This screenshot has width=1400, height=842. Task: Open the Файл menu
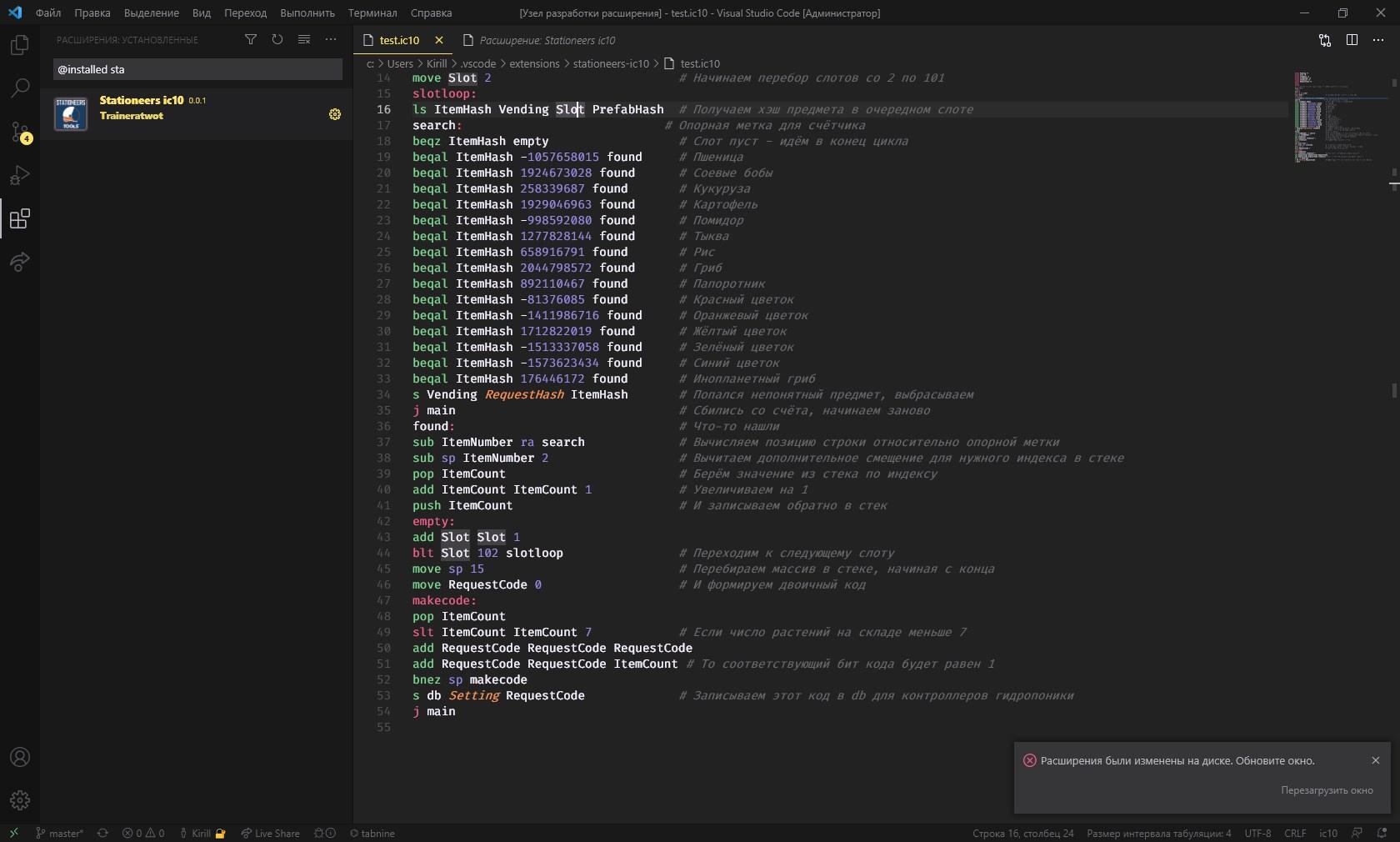pyautogui.click(x=48, y=13)
